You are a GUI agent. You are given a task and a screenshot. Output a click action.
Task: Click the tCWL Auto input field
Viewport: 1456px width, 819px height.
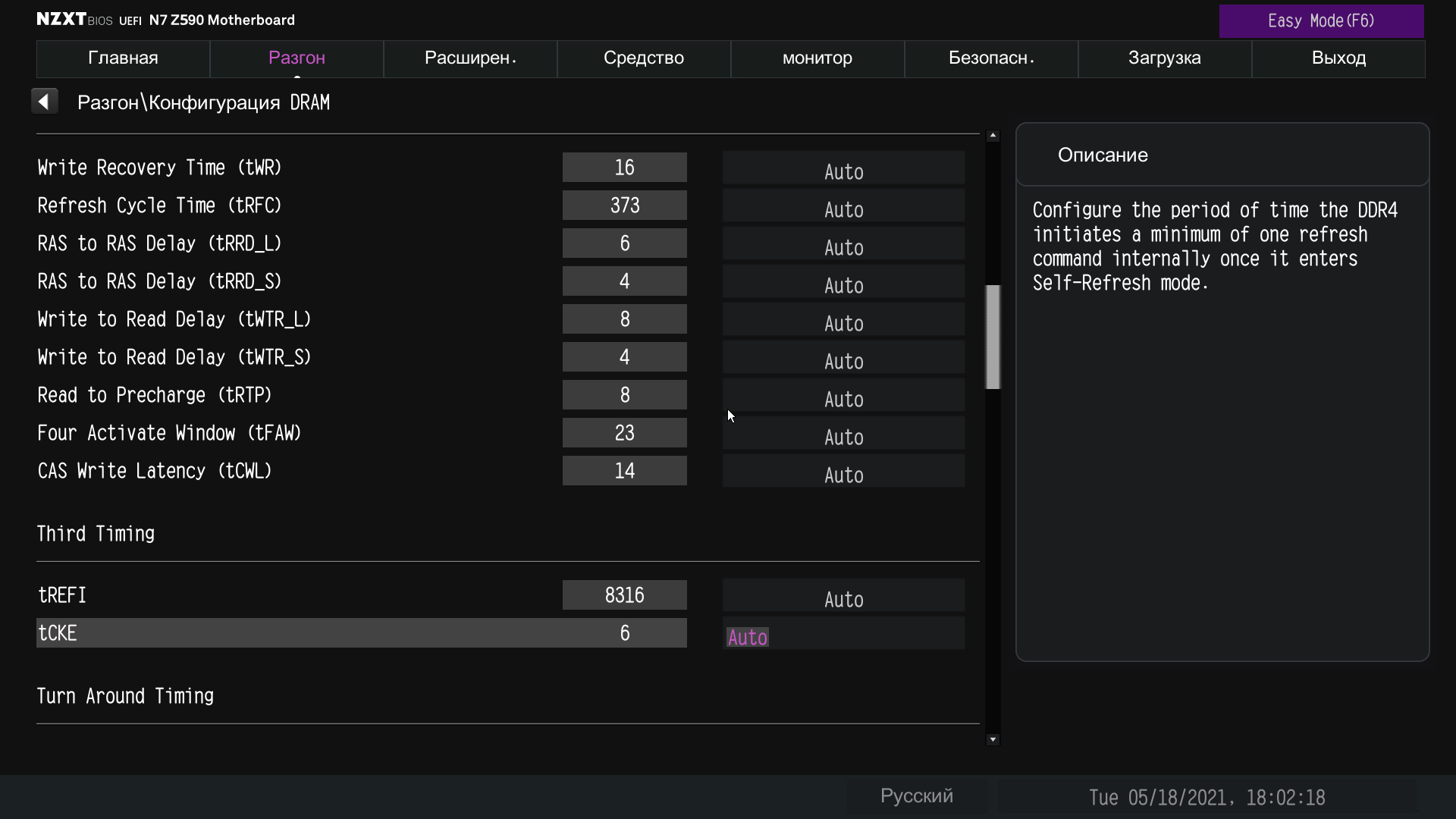pyautogui.click(x=843, y=472)
